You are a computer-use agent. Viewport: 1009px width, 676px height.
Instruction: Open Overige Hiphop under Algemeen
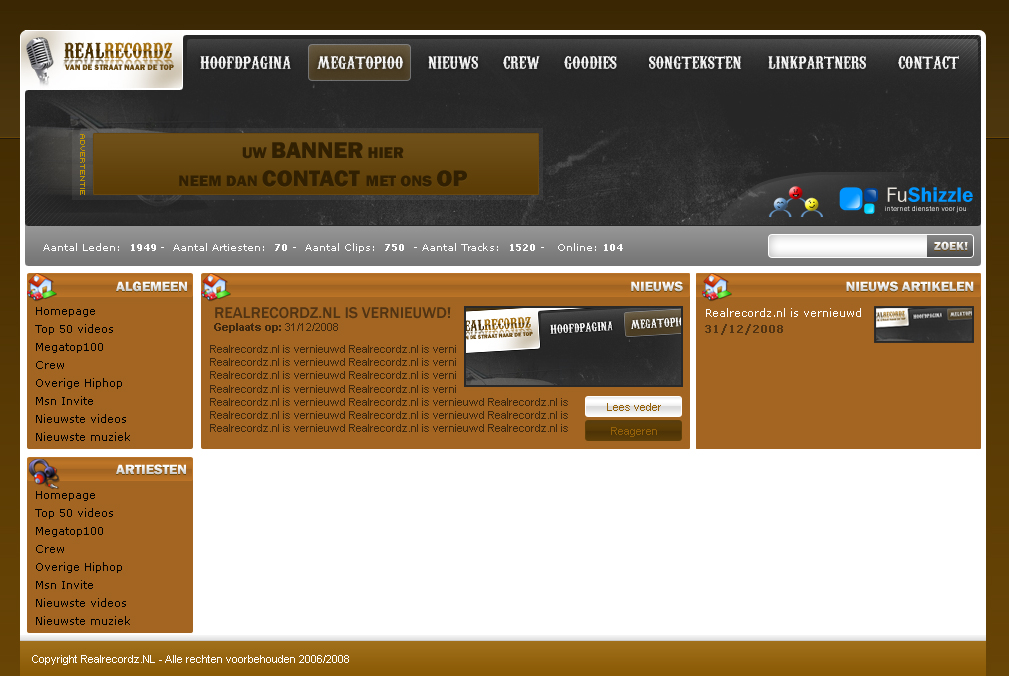[x=79, y=383]
